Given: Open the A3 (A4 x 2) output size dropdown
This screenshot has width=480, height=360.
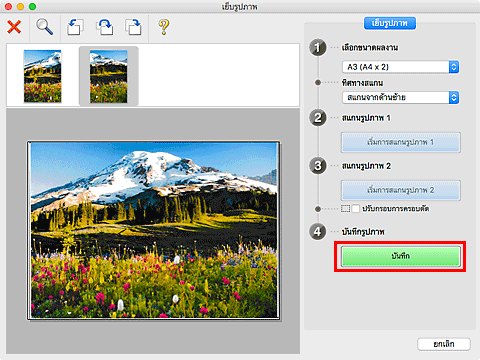Looking at the screenshot, I should [x=400, y=67].
